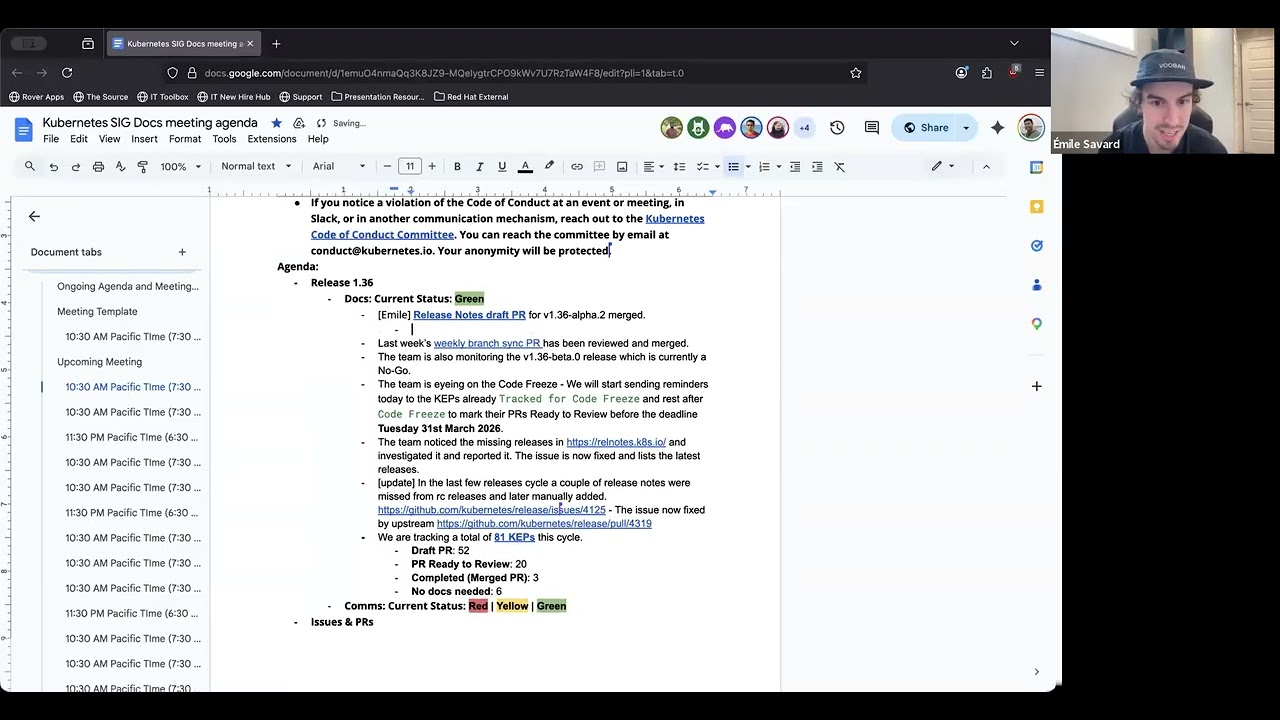The image size is (1280, 720).
Task: Open Release Notes draft PR link
Action: [x=469, y=315]
